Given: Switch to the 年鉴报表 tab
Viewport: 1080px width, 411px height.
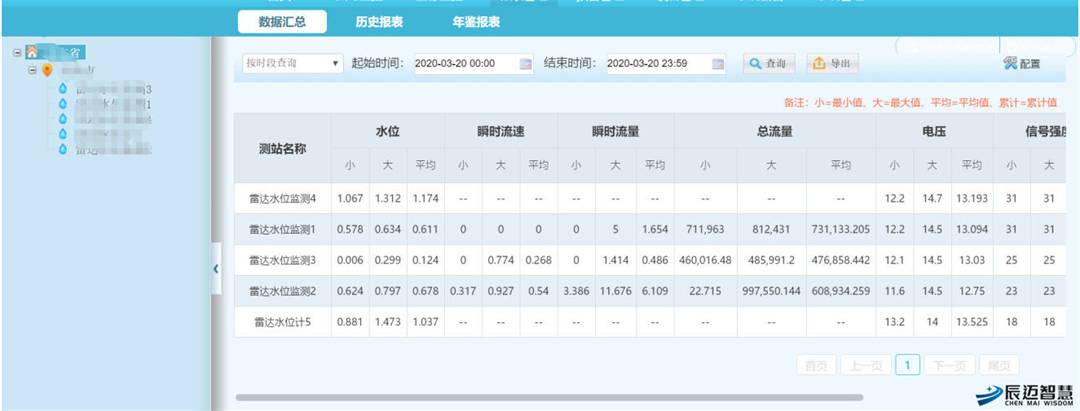Looking at the screenshot, I should click(x=476, y=21).
